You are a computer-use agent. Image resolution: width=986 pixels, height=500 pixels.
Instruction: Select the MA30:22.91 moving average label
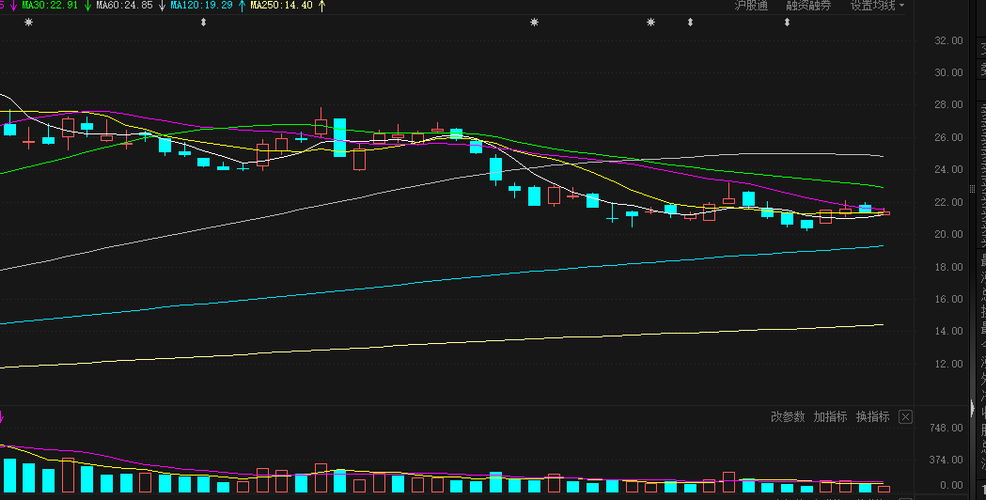point(50,5)
